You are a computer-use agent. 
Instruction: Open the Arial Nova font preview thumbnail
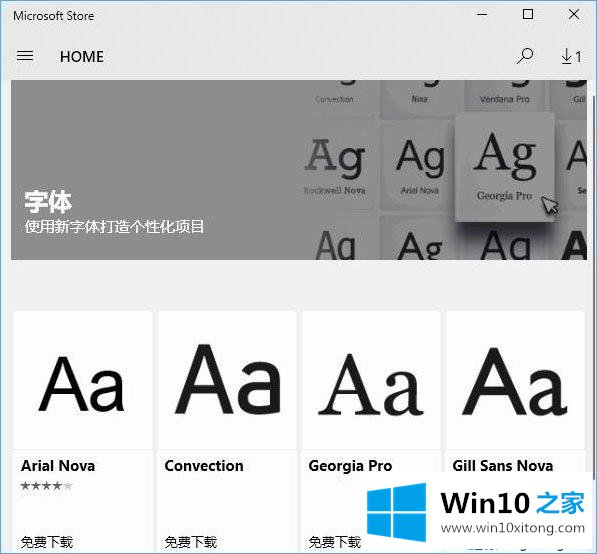click(83, 380)
